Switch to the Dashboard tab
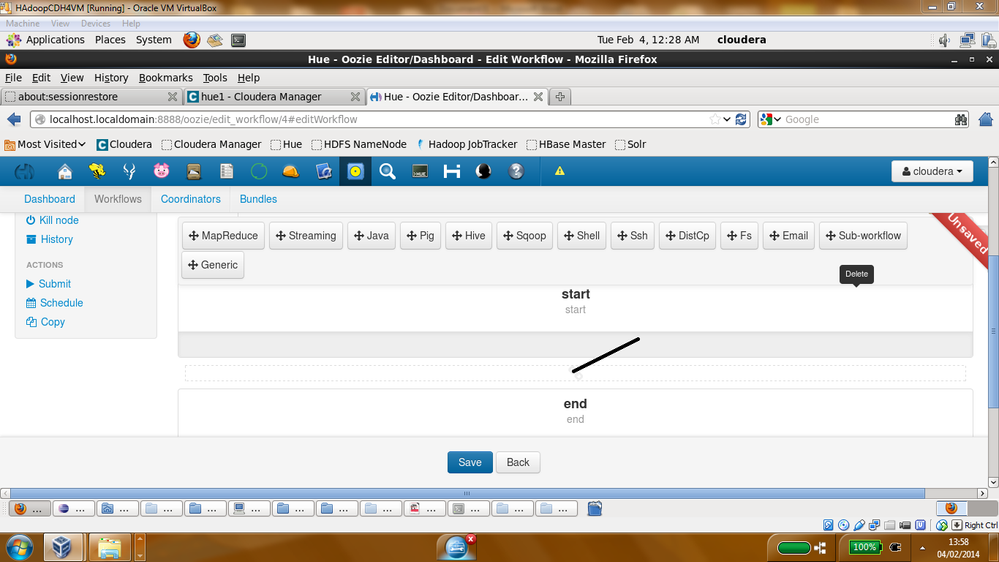Viewport: 999px width, 562px height. [50, 199]
